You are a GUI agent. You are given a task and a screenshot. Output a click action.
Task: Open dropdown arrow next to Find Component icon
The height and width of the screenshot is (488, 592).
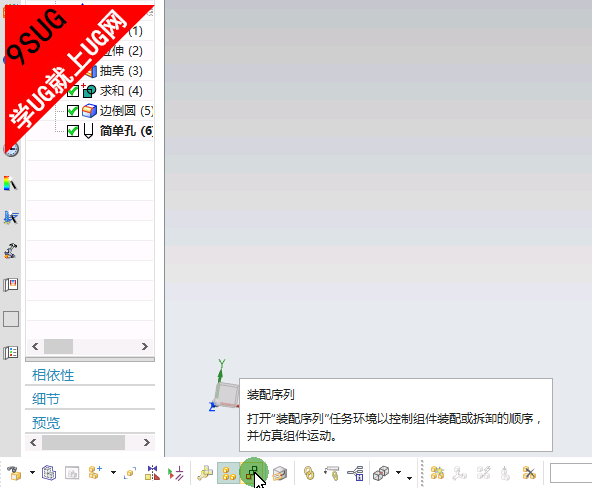pyautogui.click(x=32, y=473)
